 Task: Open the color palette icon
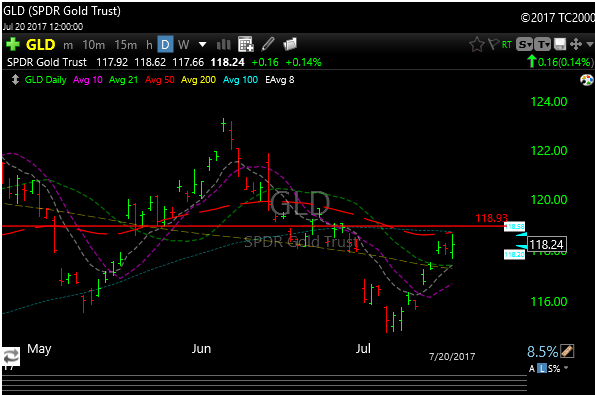(586, 80)
